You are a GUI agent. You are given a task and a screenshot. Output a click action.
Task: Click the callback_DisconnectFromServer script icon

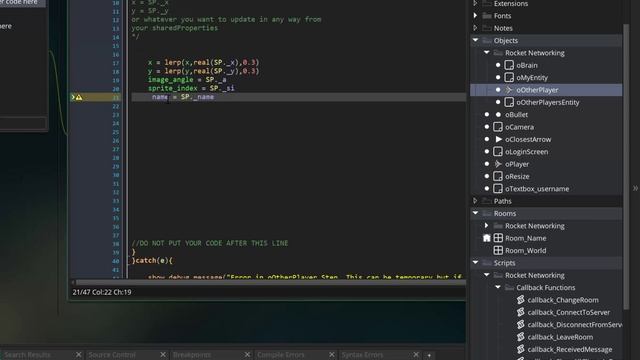coord(520,324)
